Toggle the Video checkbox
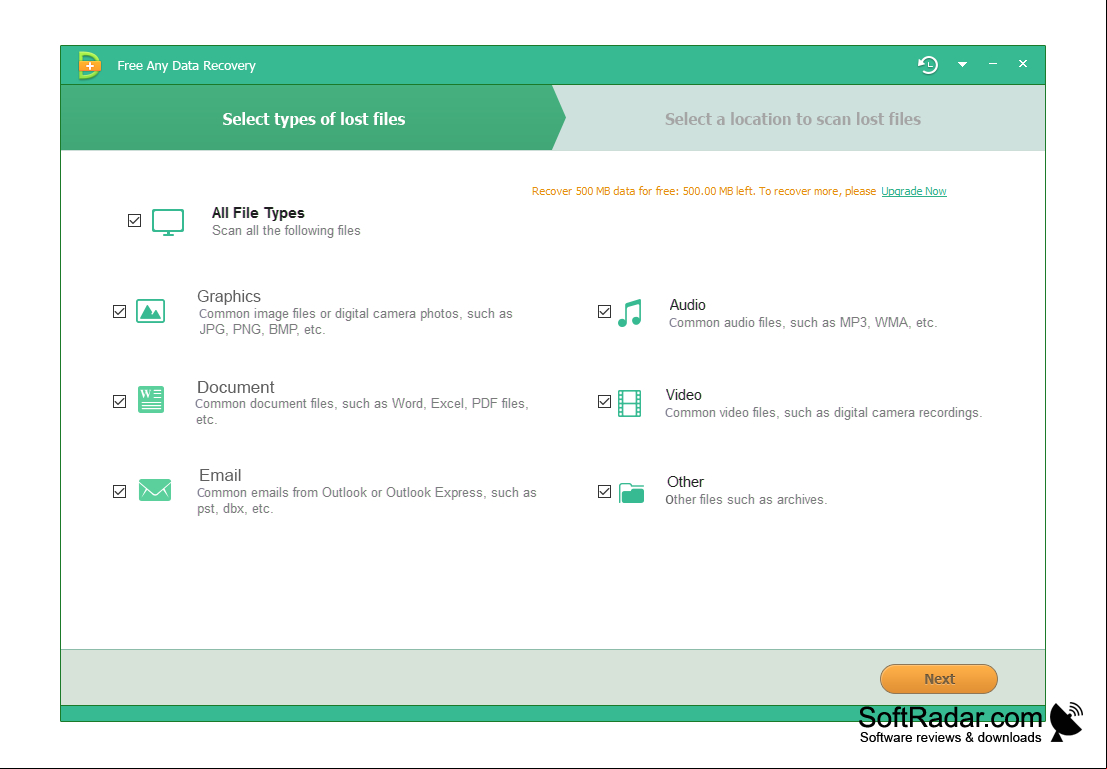The width and height of the screenshot is (1107, 769). 604,401
